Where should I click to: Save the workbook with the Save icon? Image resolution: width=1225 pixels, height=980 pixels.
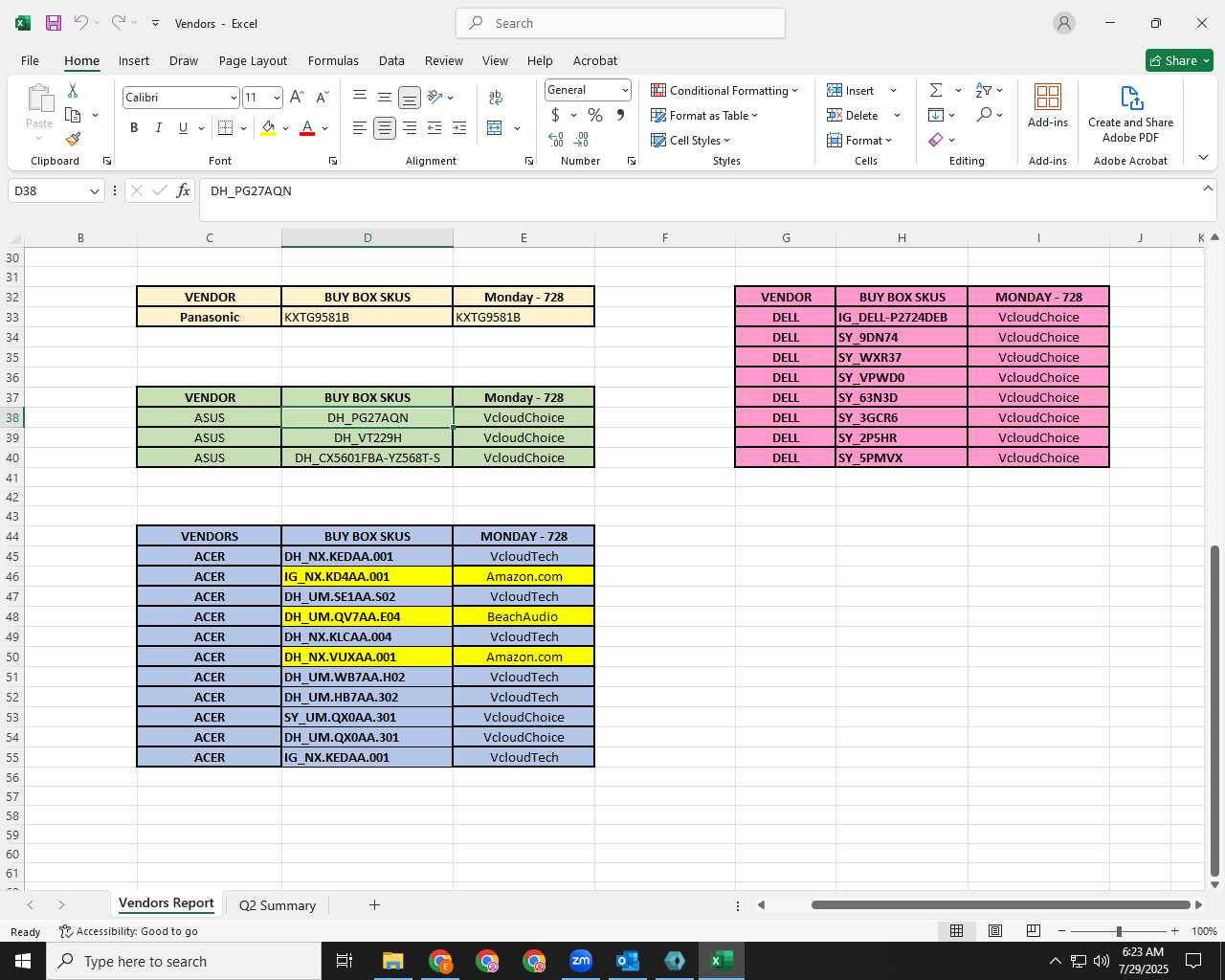[x=54, y=23]
